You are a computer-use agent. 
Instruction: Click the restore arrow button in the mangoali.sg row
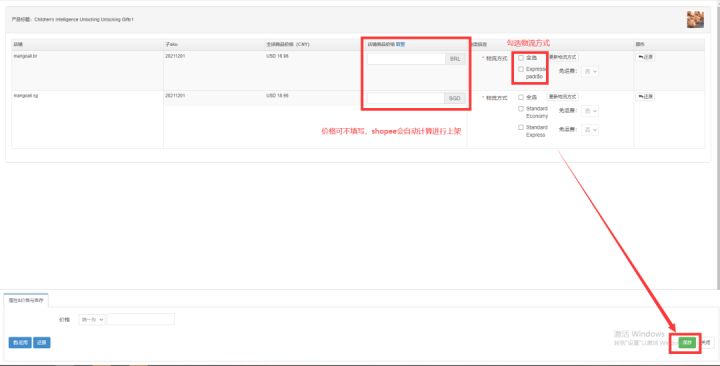coord(645,96)
